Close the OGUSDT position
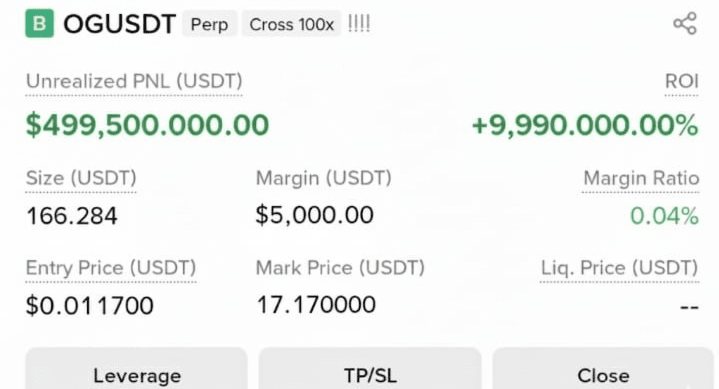Viewport: 719px width, 389px height. [x=603, y=371]
